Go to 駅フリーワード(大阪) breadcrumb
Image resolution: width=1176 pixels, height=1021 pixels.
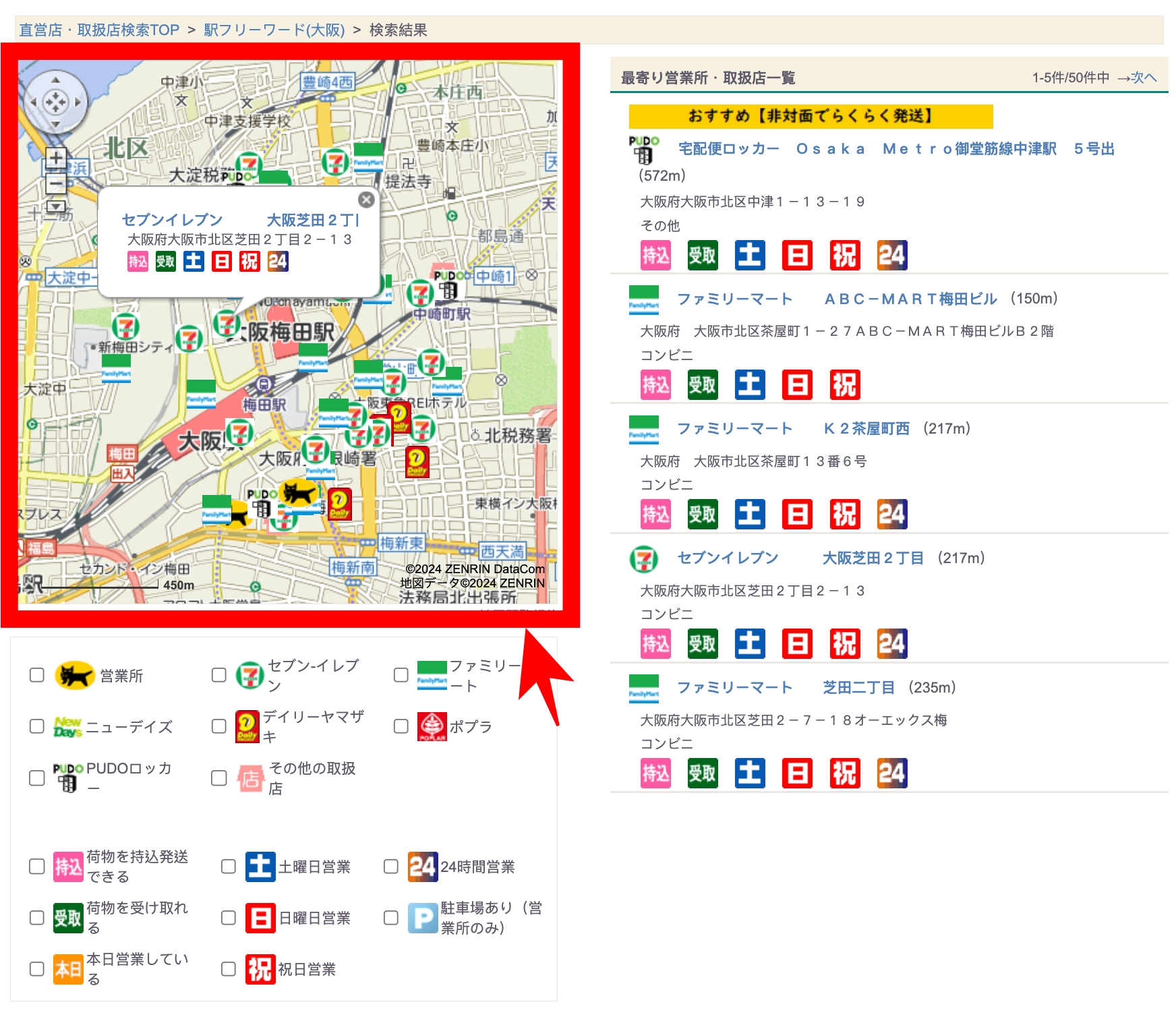(274, 30)
